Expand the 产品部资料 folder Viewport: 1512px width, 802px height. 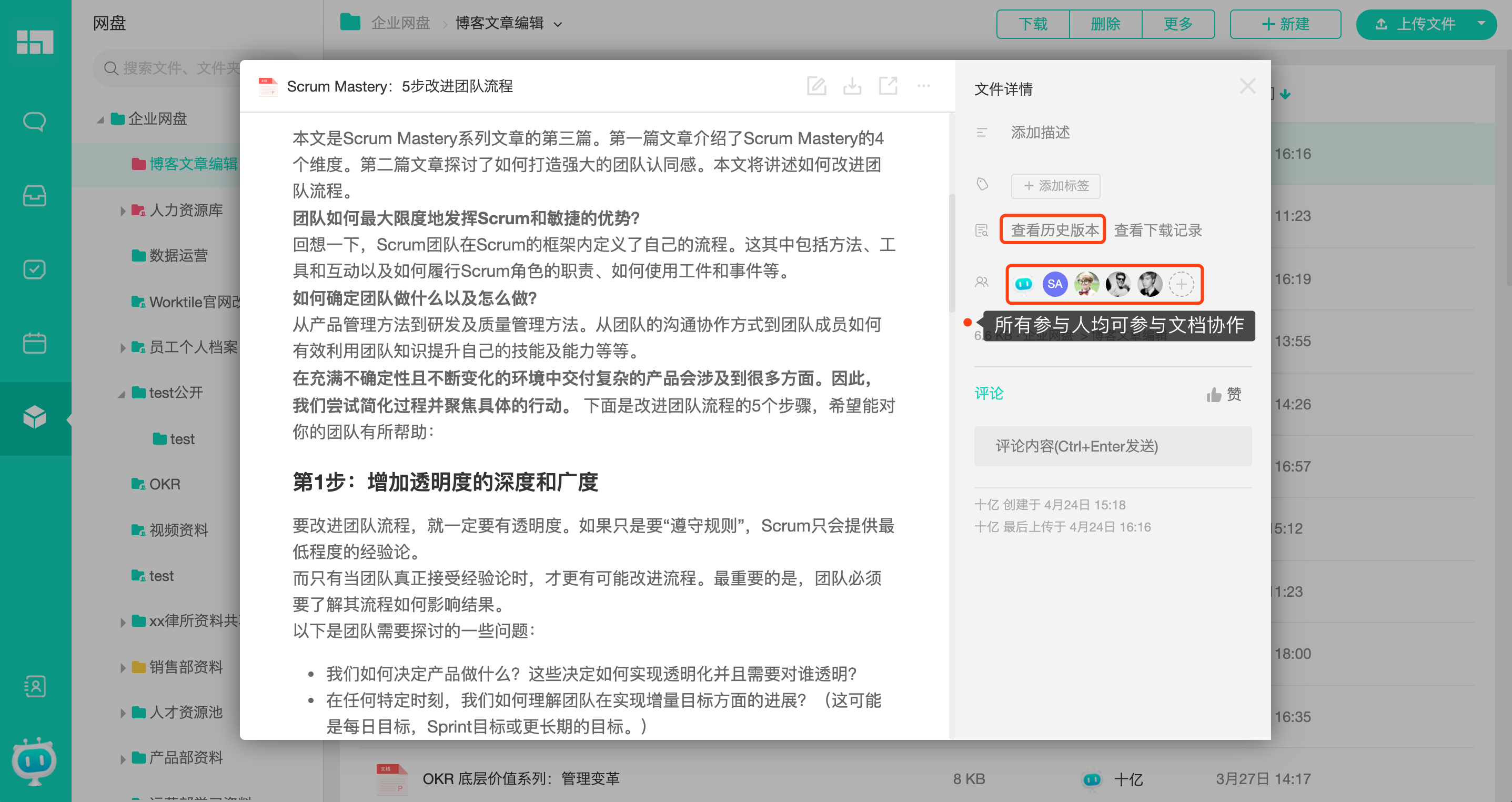[123, 758]
